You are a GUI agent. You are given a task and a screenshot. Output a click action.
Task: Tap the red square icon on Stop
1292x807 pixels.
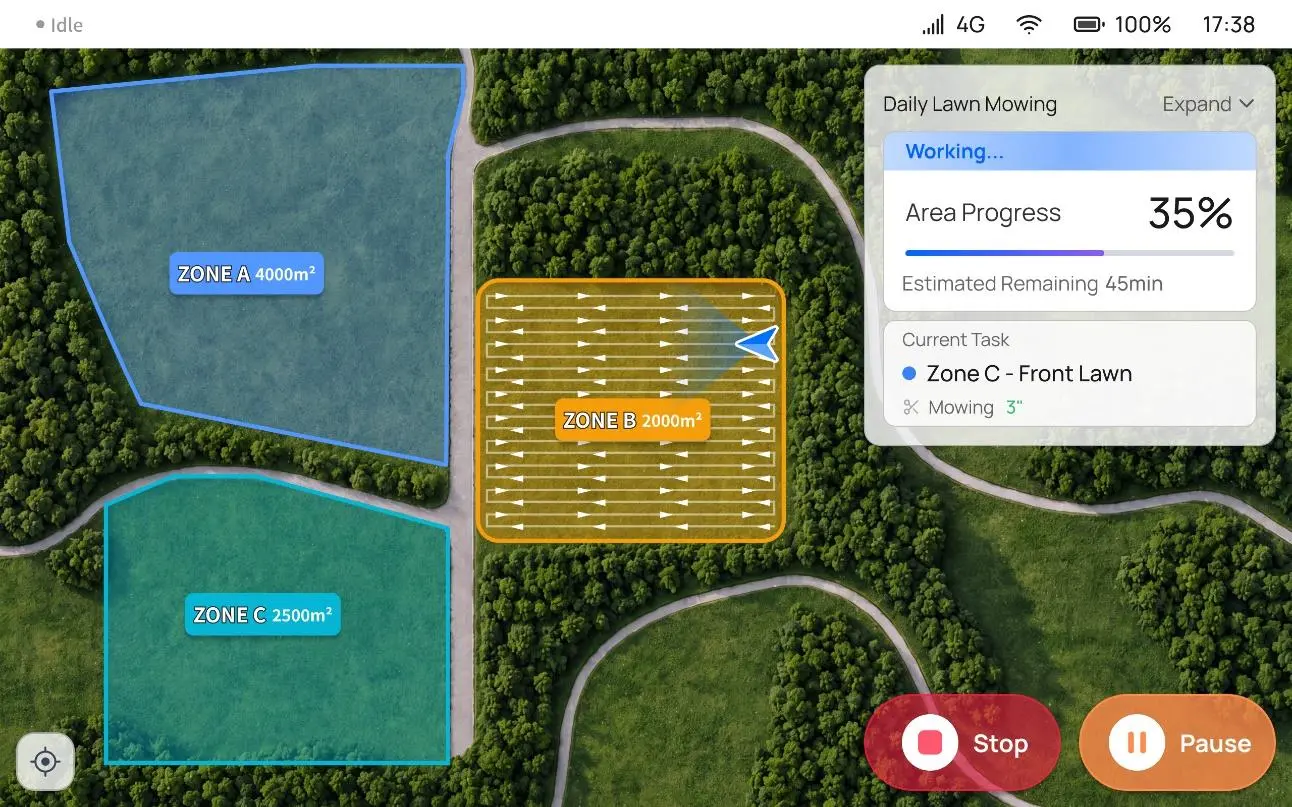[x=930, y=743]
